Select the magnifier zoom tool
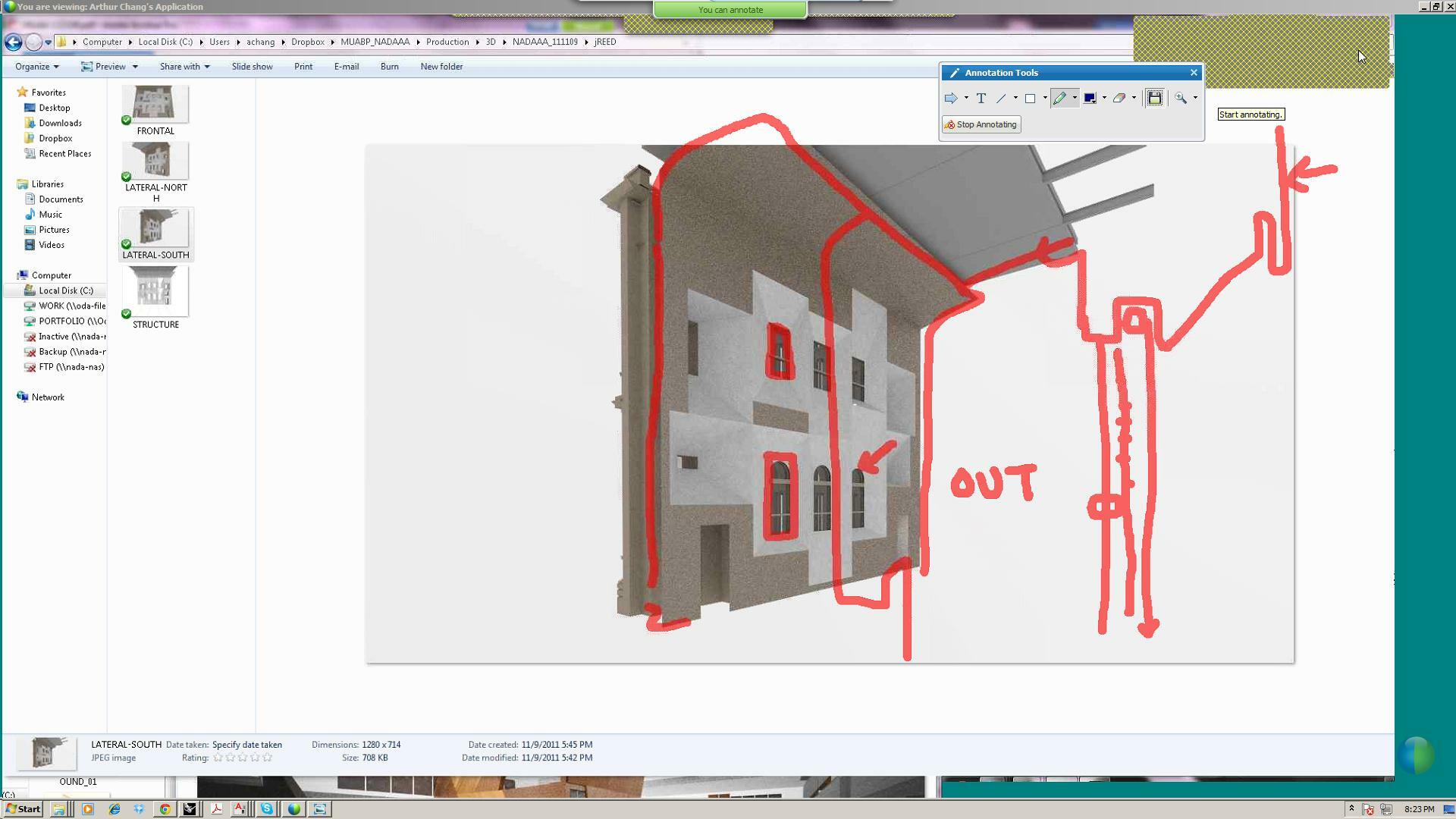The width and height of the screenshot is (1456, 819). [x=1181, y=98]
